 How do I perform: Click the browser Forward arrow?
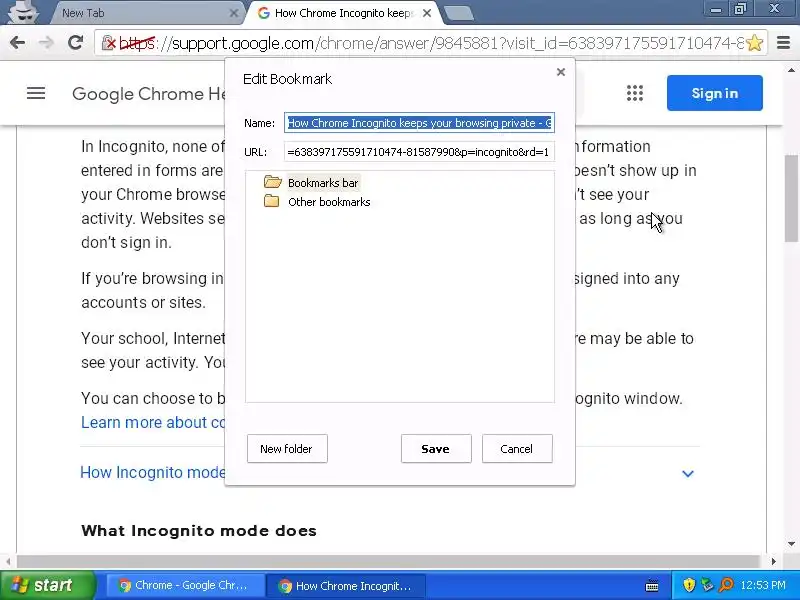(46, 43)
